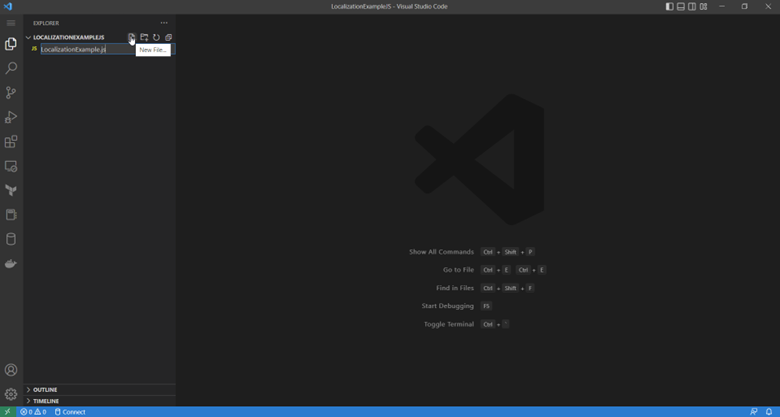Collapse all folders in Explorer

169,37
